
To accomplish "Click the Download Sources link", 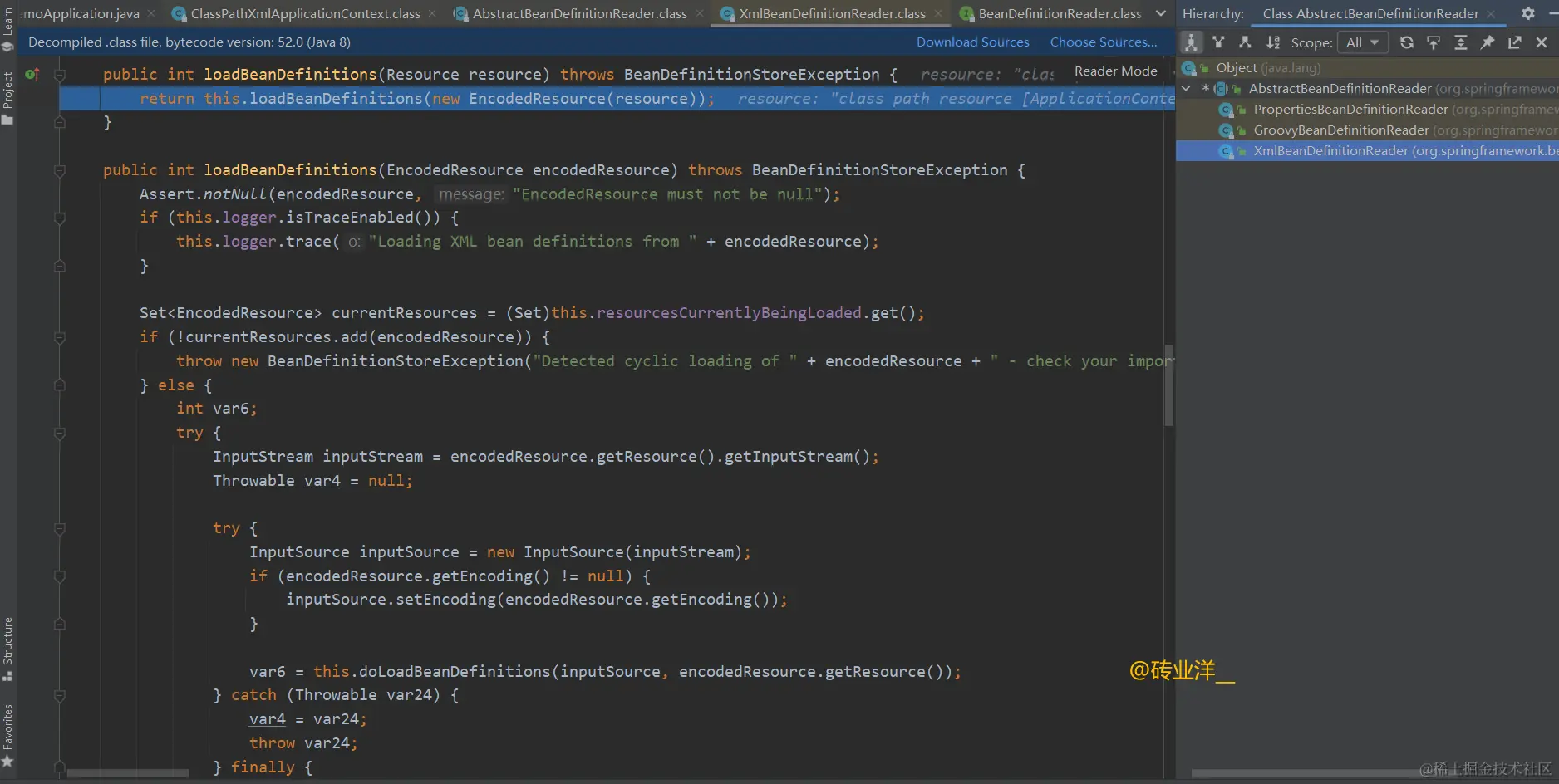I will (x=972, y=42).
